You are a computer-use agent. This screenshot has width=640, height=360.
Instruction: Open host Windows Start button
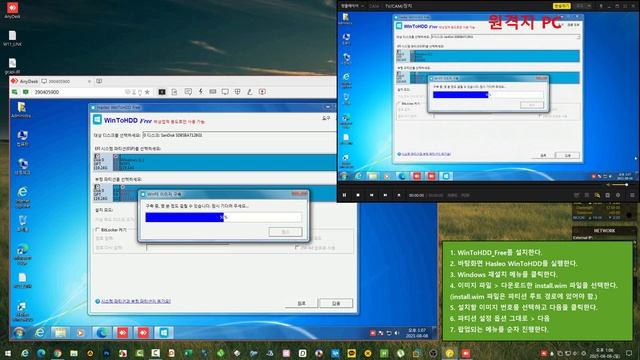pyautogui.click(x=7, y=353)
